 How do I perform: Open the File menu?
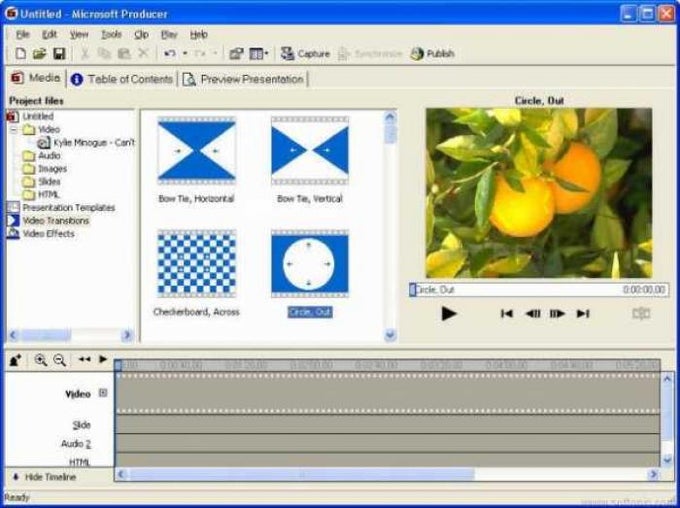[x=23, y=34]
